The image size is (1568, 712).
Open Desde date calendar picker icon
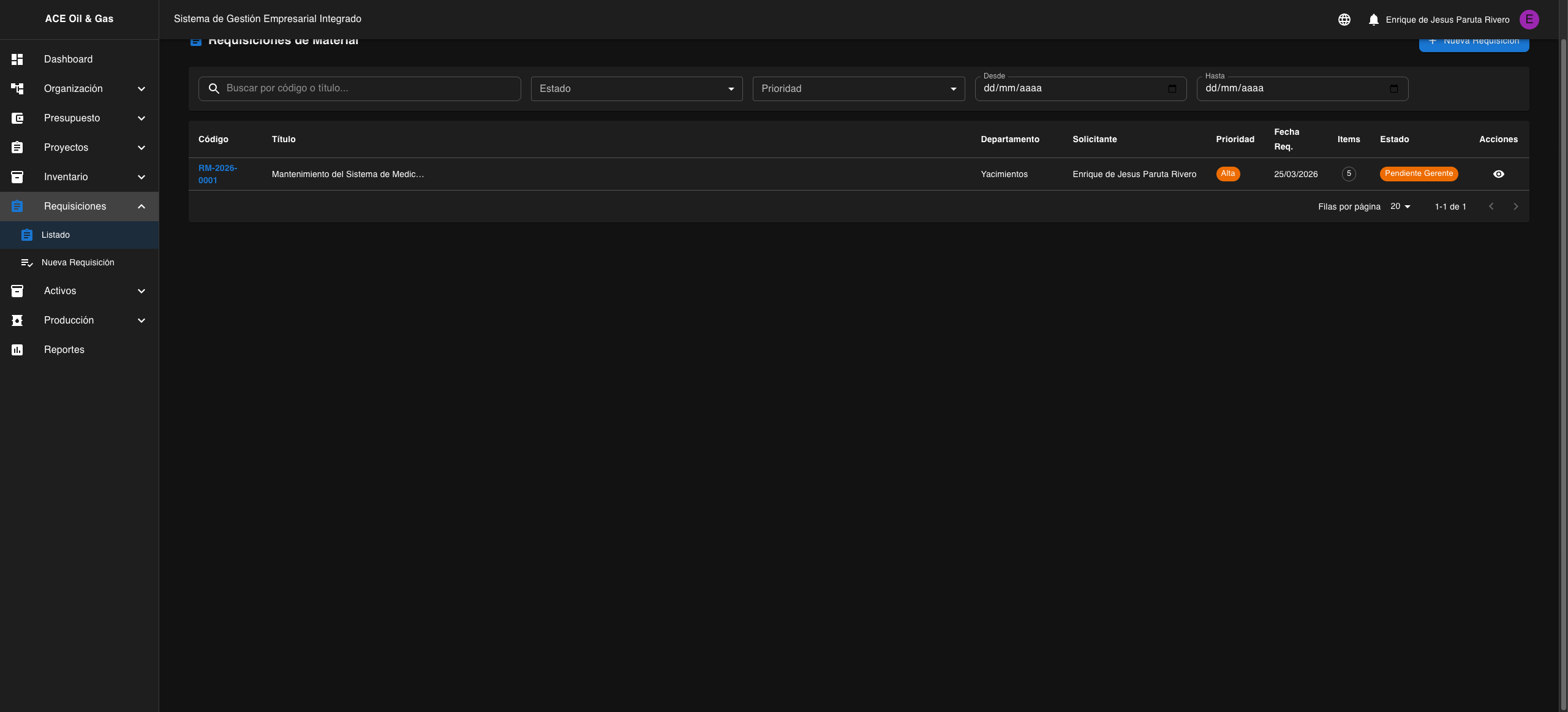point(1172,89)
